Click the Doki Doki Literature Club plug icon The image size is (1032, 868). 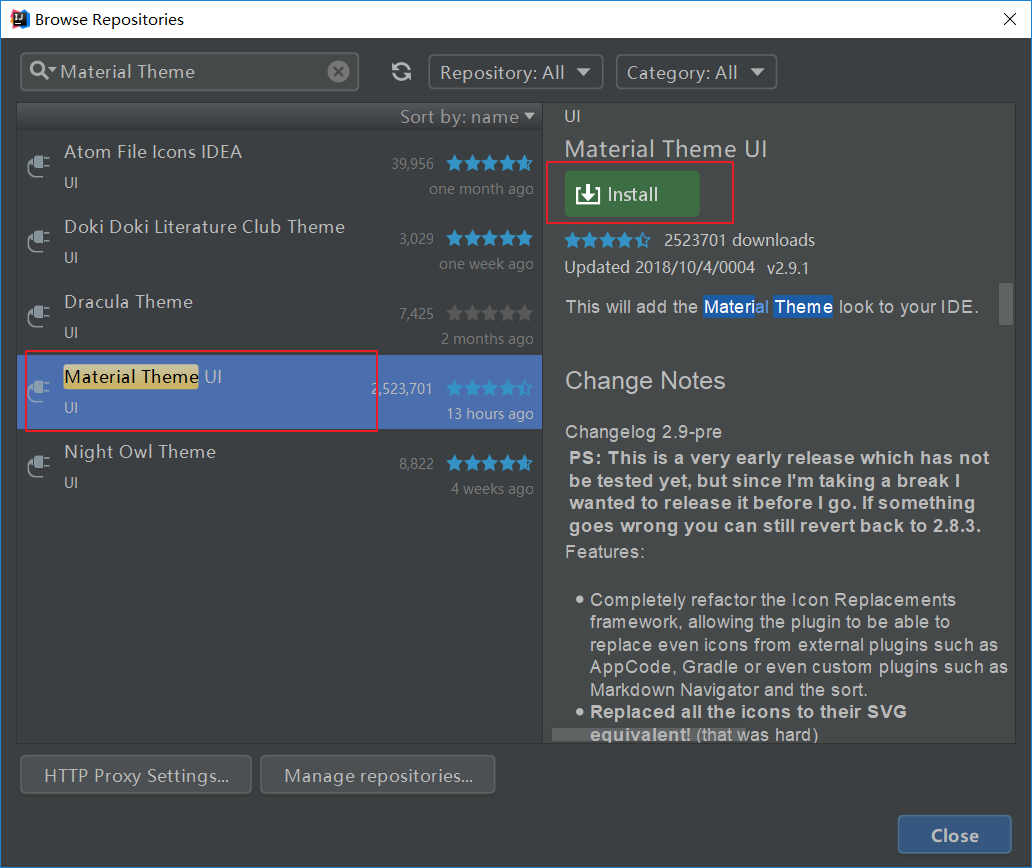click(x=39, y=241)
